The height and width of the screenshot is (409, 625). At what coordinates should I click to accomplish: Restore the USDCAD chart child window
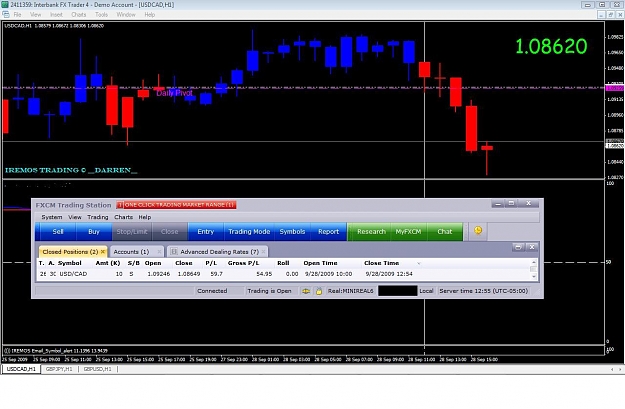point(610,15)
